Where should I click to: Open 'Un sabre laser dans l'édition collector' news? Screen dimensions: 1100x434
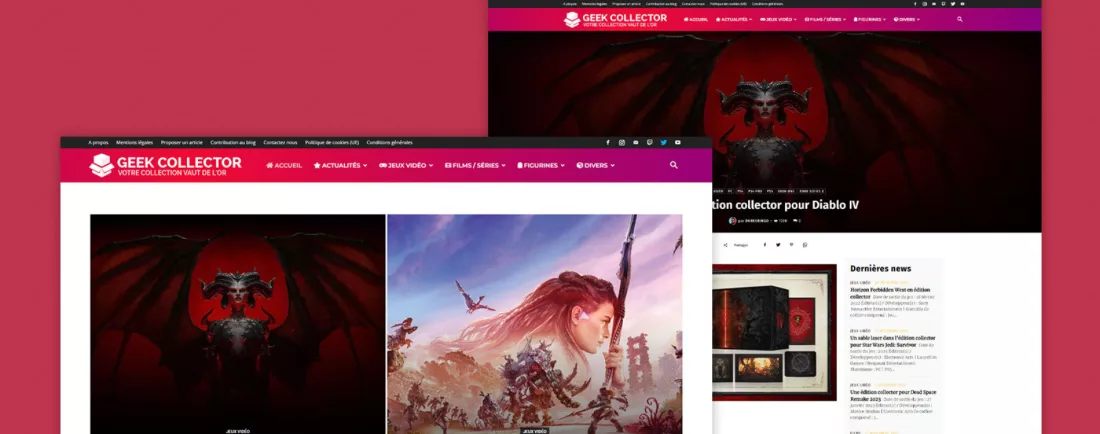pyautogui.click(x=892, y=341)
